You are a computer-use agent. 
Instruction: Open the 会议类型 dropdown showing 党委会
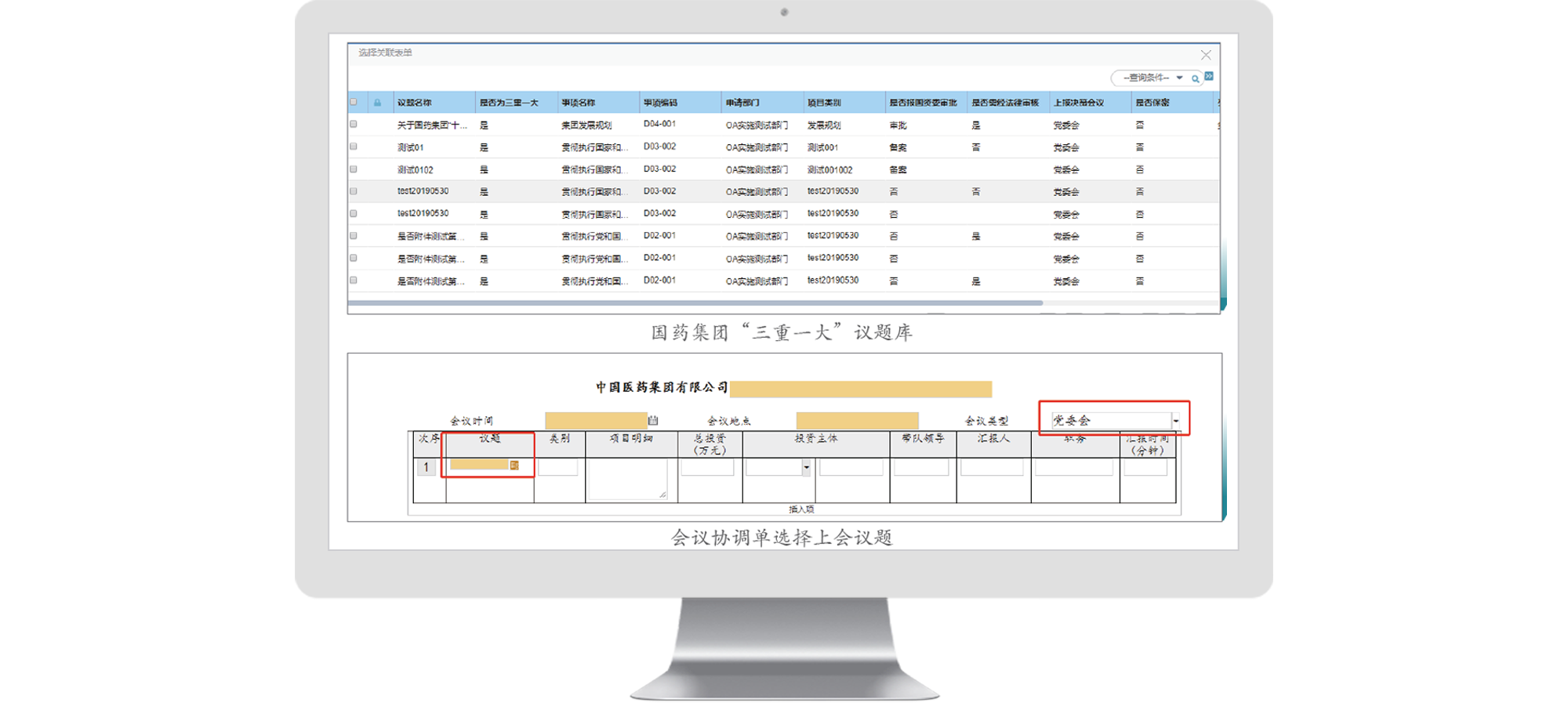pos(1176,421)
